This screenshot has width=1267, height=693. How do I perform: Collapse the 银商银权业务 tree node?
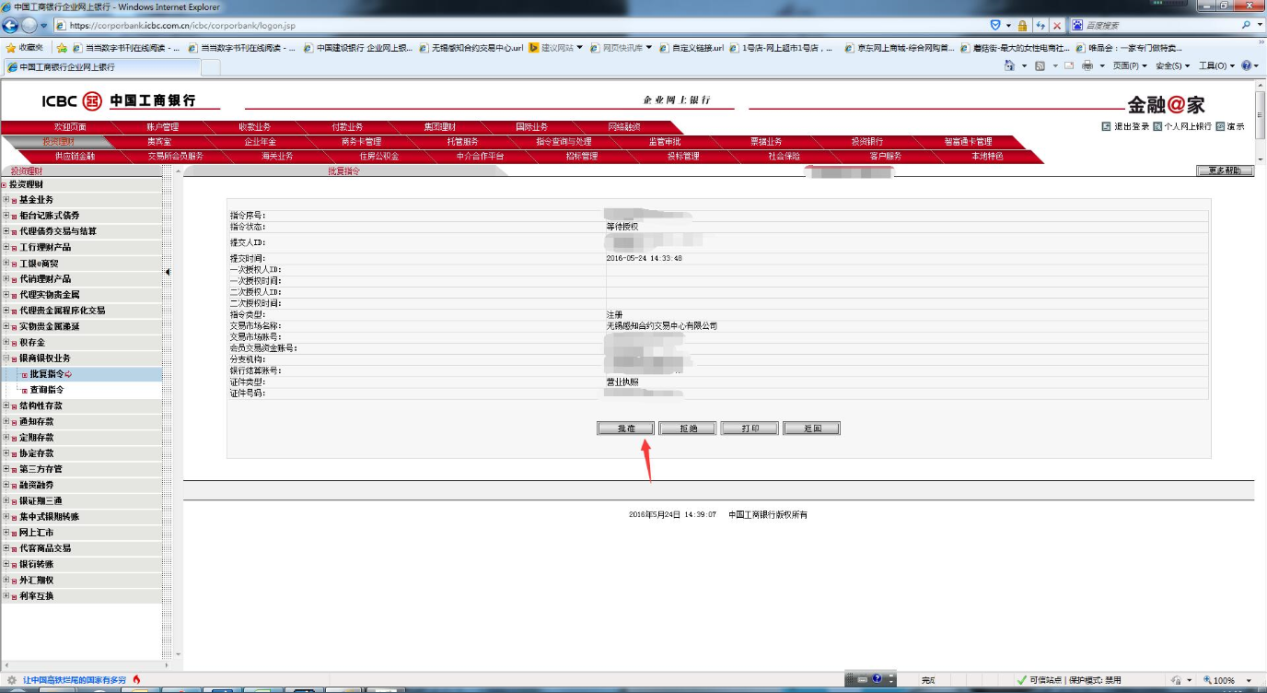click(6, 358)
